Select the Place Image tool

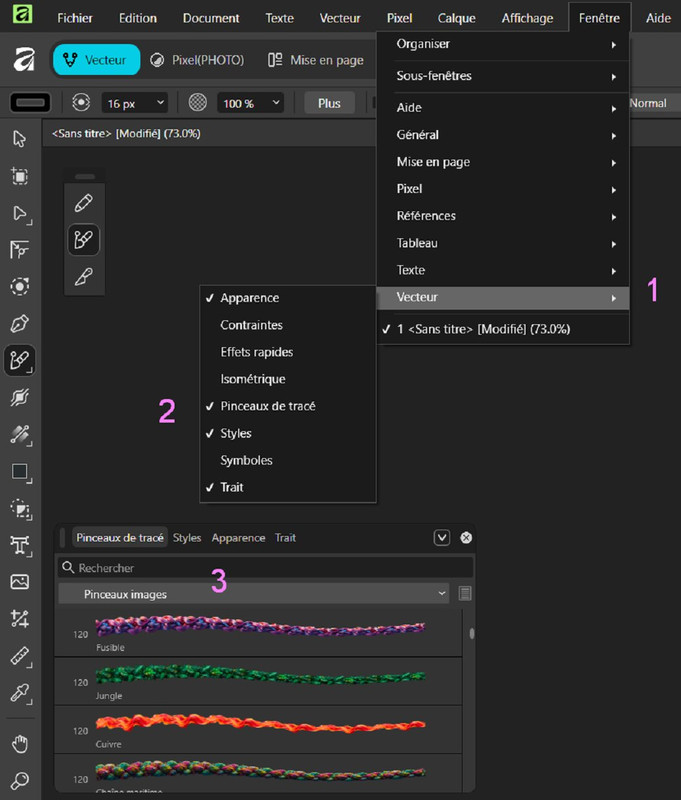(x=19, y=582)
